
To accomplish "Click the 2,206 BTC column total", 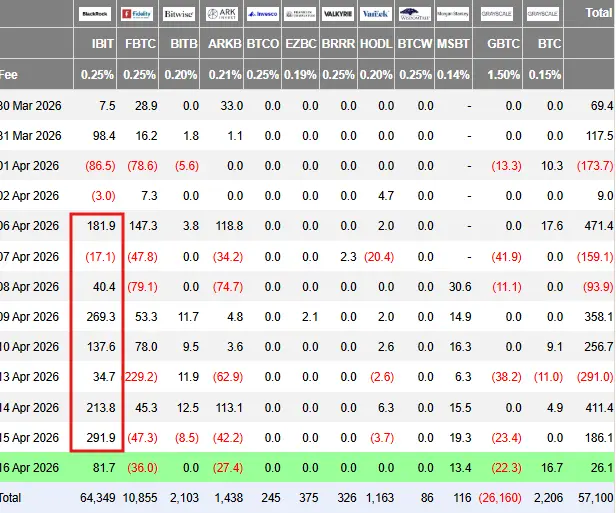I will point(548,498).
